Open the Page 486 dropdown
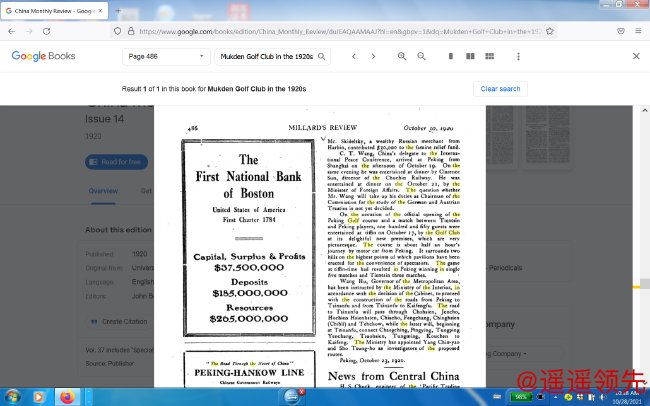This screenshot has height=406, width=650. (165, 56)
